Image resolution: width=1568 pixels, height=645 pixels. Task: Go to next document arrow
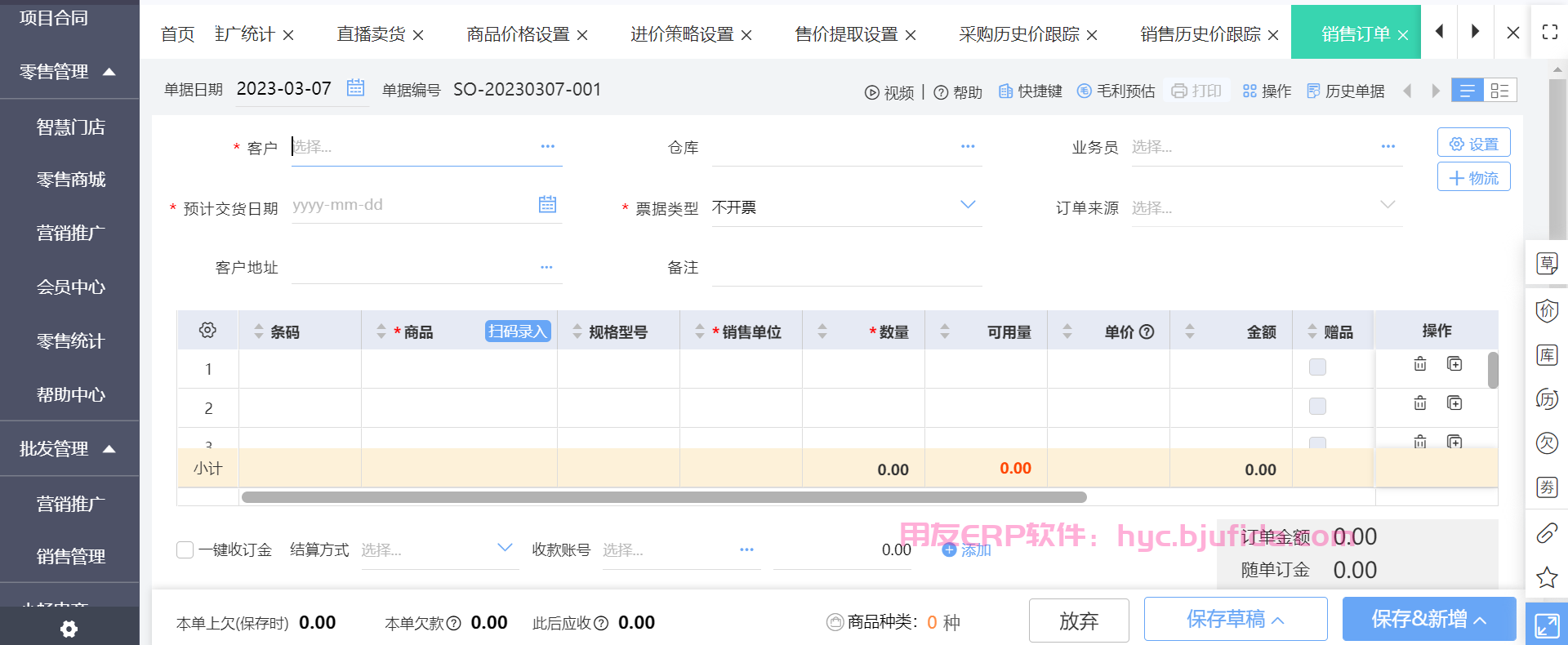tap(1436, 91)
